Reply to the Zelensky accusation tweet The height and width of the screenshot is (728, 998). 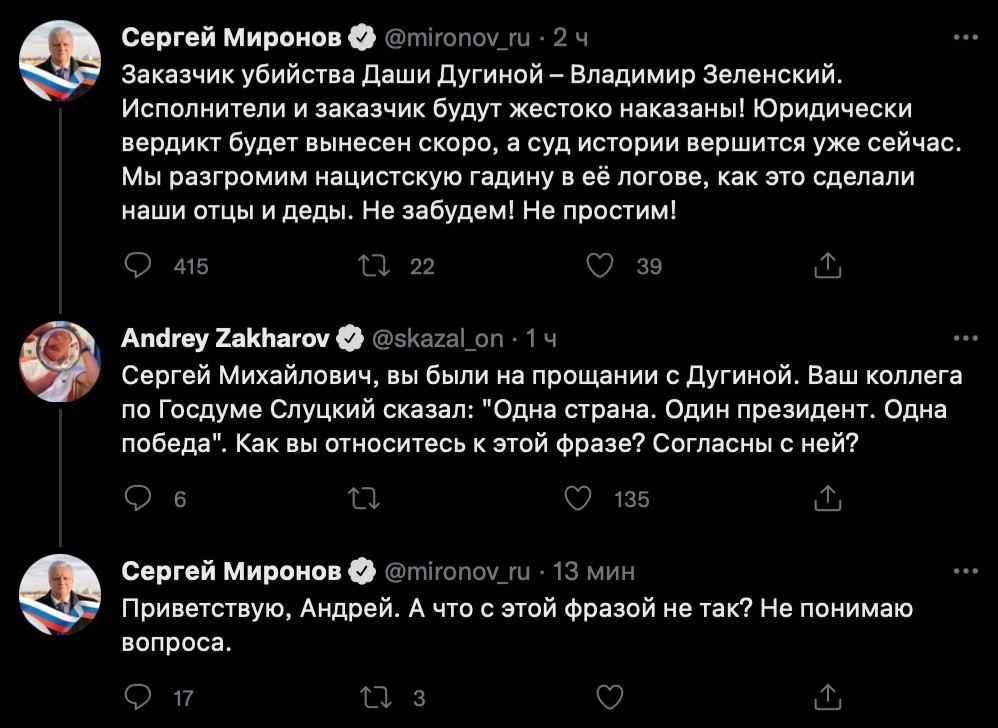coord(139,265)
